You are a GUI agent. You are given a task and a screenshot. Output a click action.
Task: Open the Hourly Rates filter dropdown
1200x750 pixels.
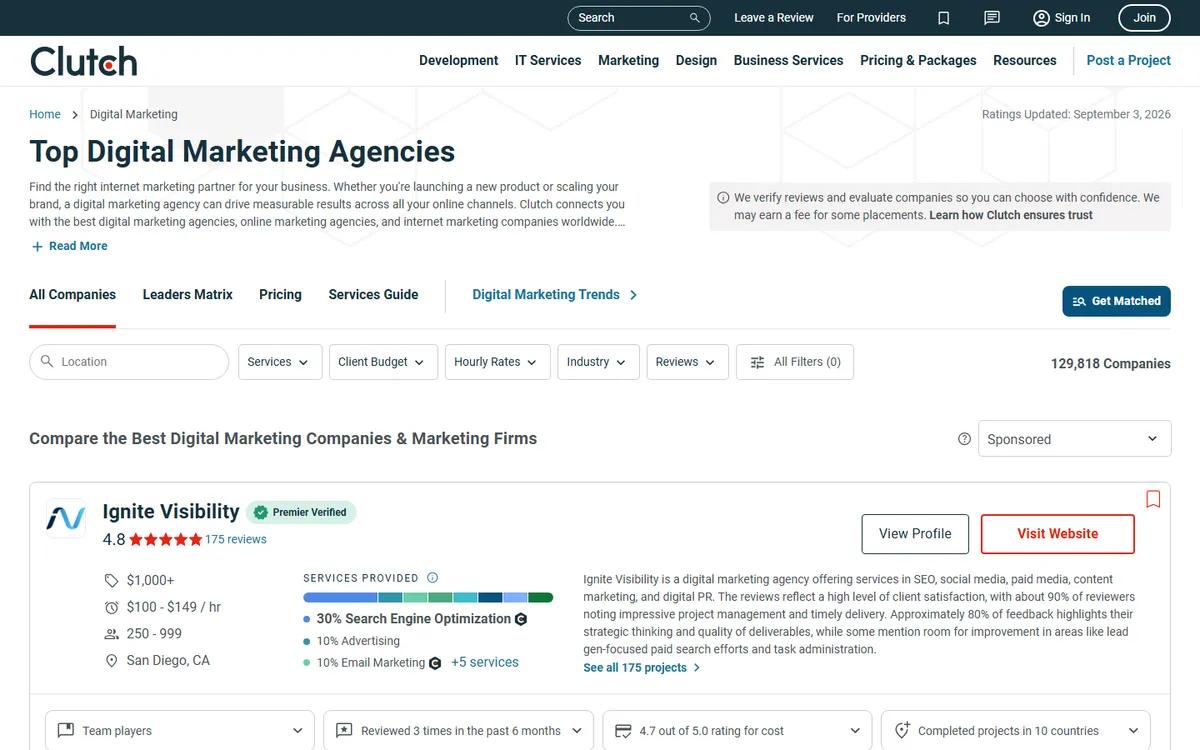coord(497,362)
